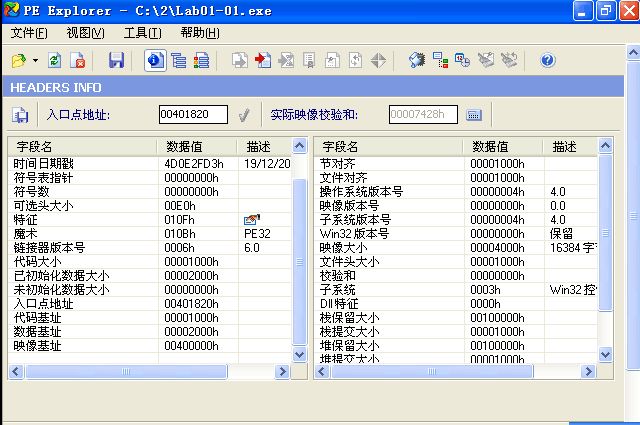Select the 代码基址 row

(x=150, y=318)
